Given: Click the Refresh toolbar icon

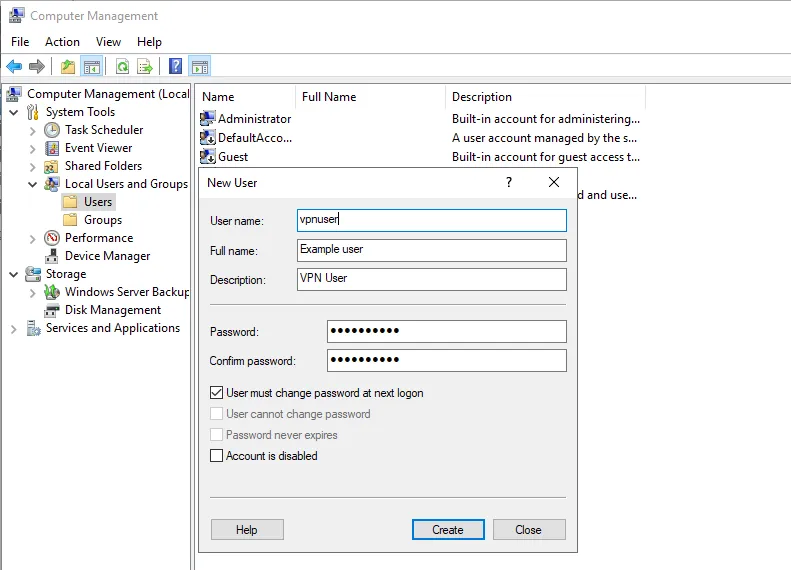Looking at the screenshot, I should [x=122, y=67].
